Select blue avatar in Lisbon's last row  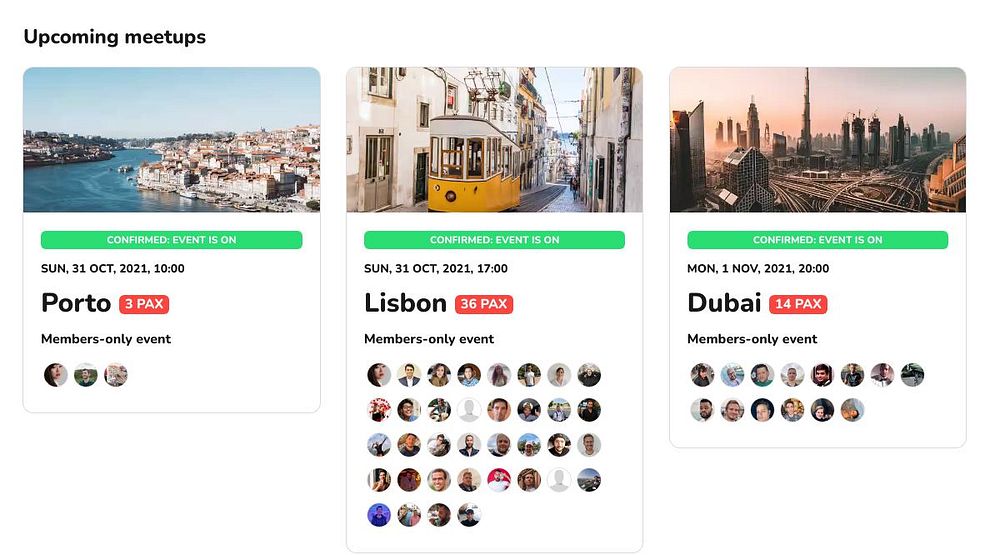(379, 515)
